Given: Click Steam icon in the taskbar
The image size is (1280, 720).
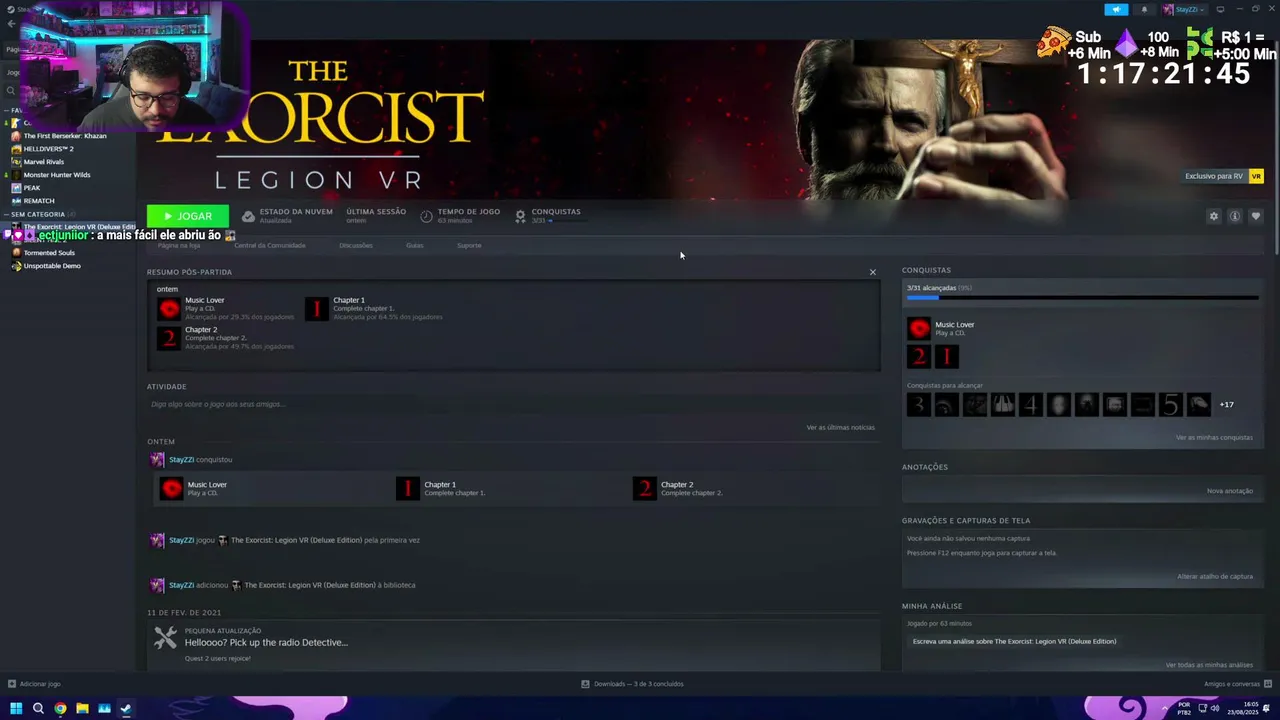Looking at the screenshot, I should (126, 708).
